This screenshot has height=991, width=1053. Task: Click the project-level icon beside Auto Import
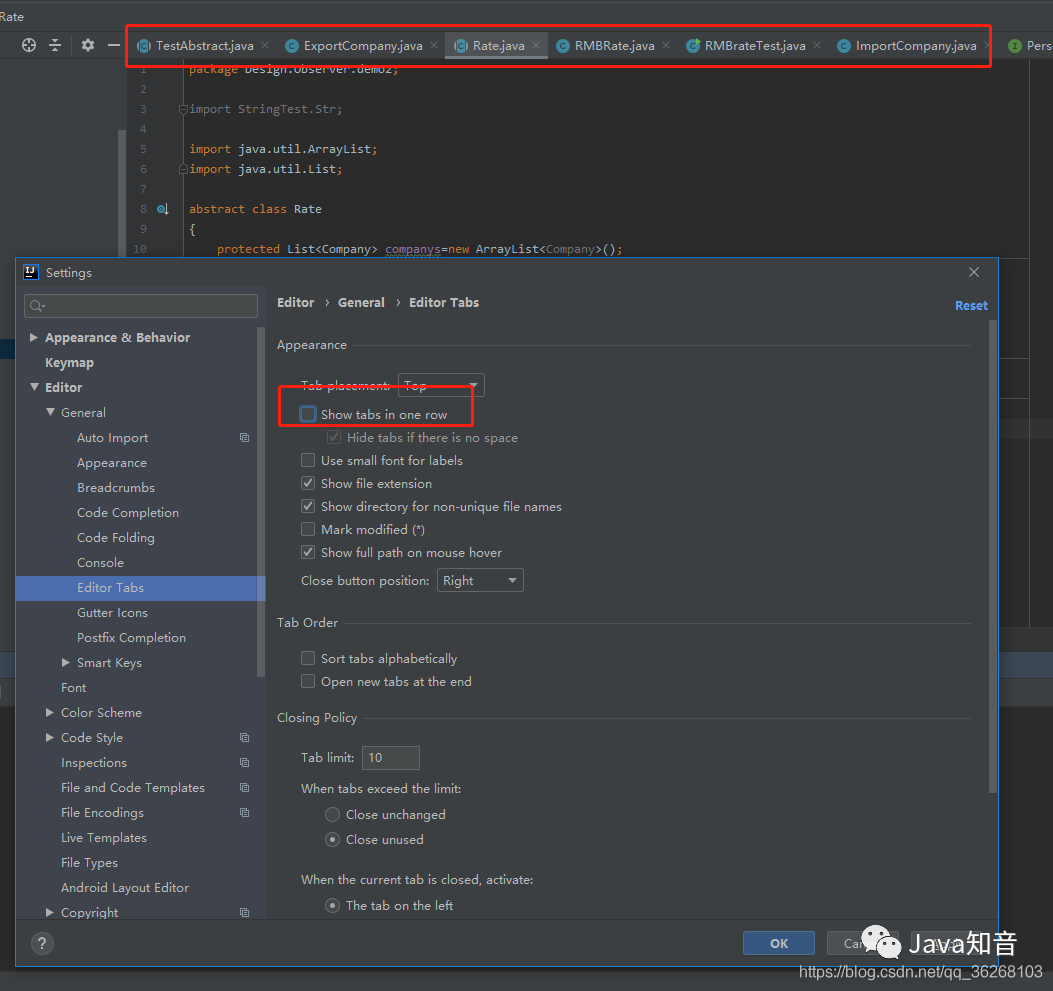coord(244,438)
